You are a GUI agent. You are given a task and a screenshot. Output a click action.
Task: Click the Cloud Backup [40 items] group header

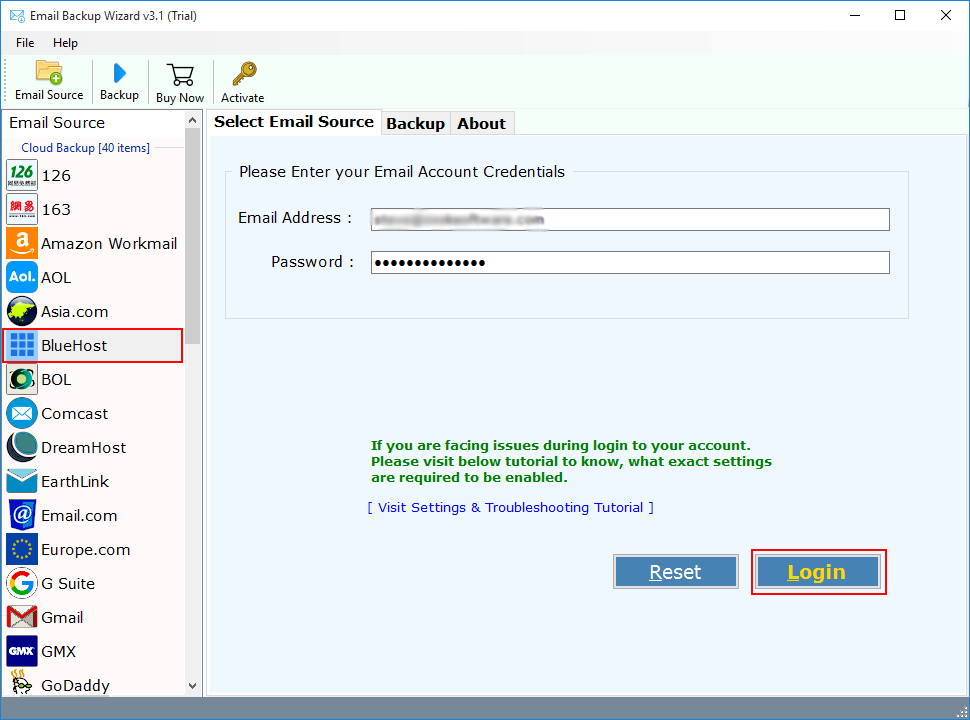coord(85,148)
